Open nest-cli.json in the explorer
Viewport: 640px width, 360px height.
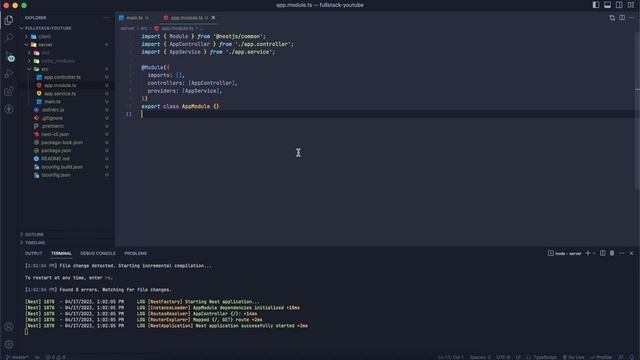tap(55, 134)
